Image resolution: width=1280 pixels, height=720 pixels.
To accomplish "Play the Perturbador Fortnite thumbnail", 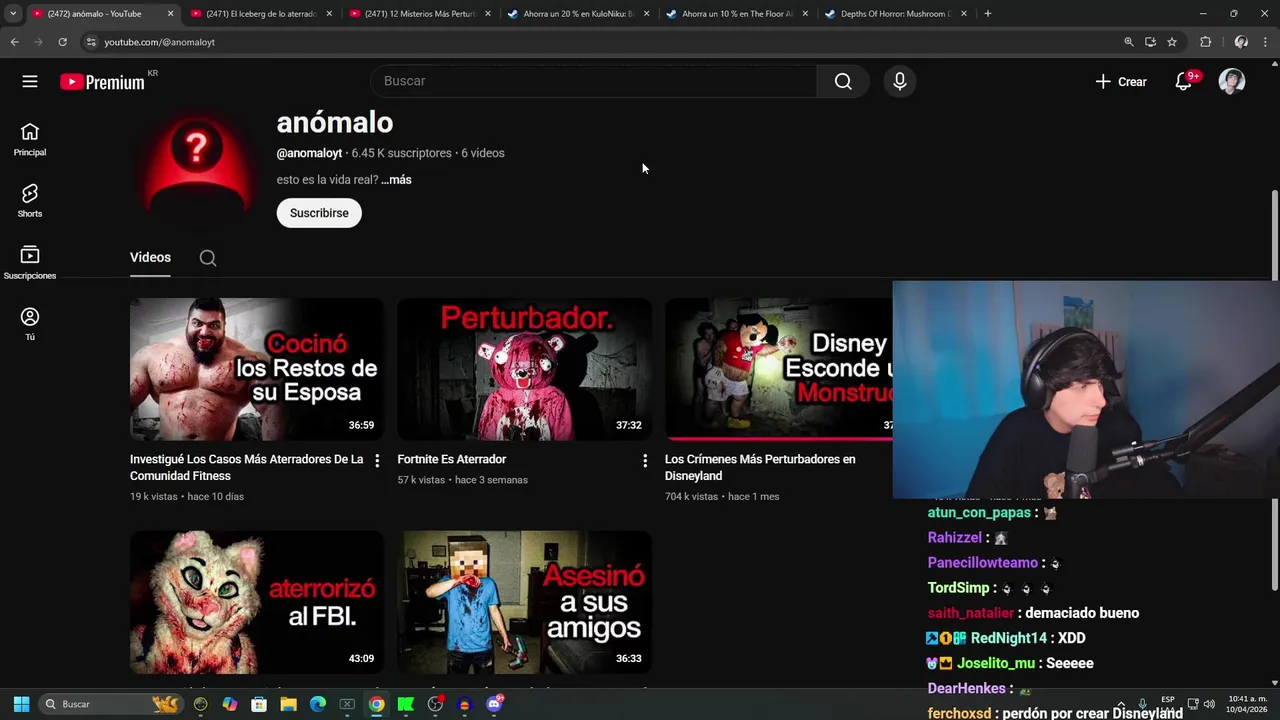I will [x=525, y=369].
